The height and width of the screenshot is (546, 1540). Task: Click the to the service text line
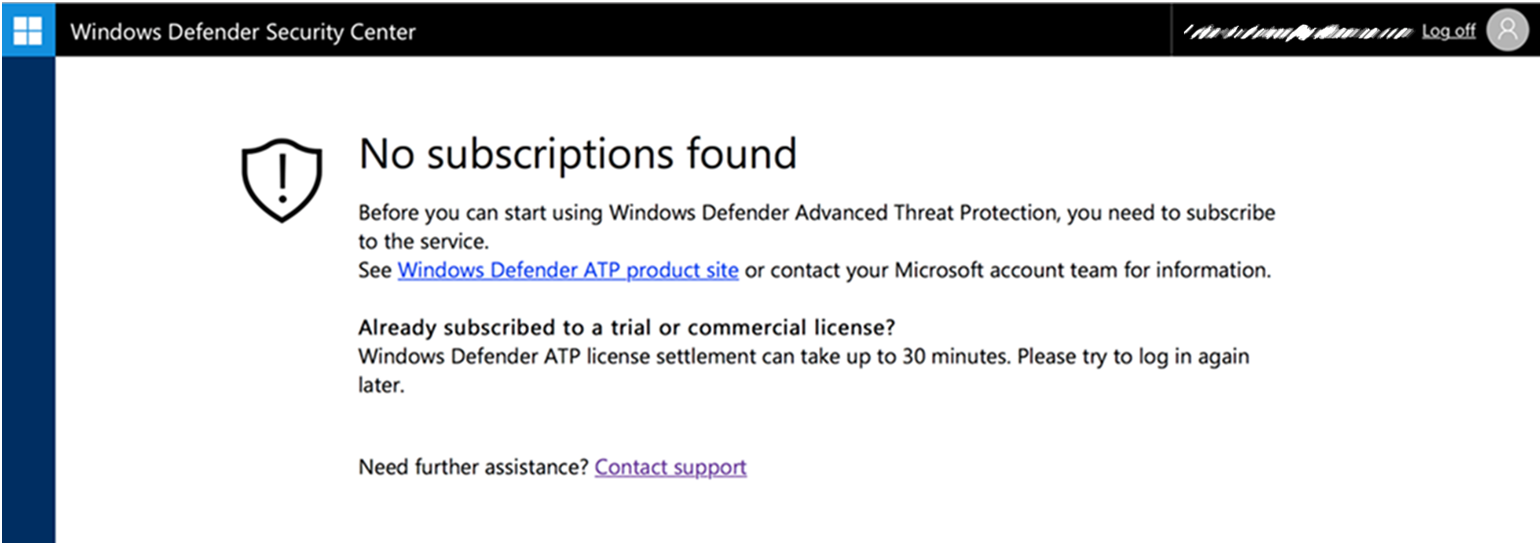pyautogui.click(x=422, y=241)
